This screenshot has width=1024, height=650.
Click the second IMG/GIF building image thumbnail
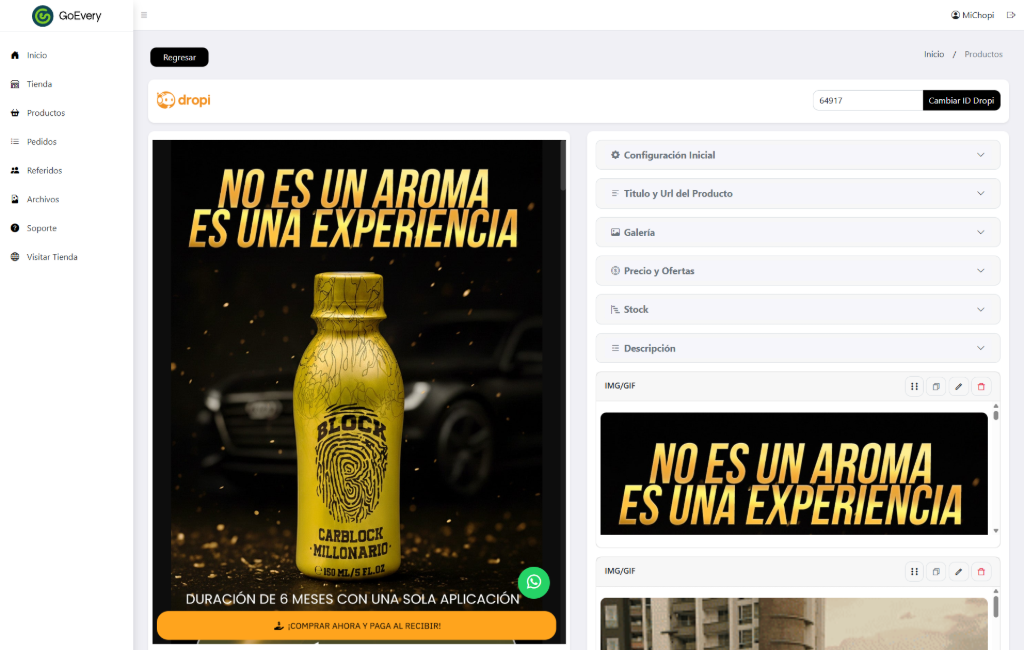click(793, 624)
